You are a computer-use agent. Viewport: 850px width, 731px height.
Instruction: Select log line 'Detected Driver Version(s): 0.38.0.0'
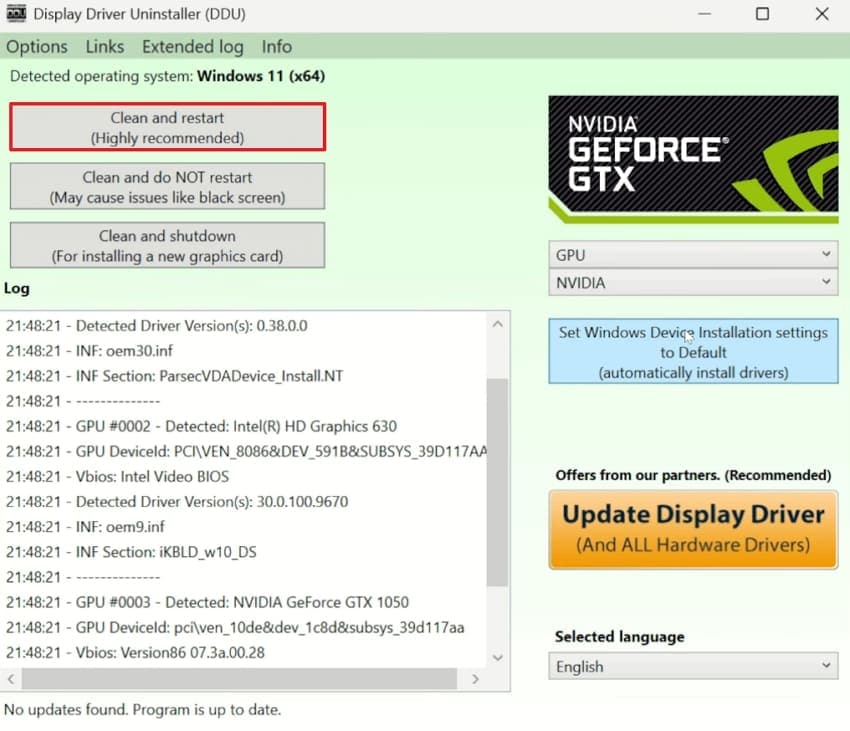[157, 325]
